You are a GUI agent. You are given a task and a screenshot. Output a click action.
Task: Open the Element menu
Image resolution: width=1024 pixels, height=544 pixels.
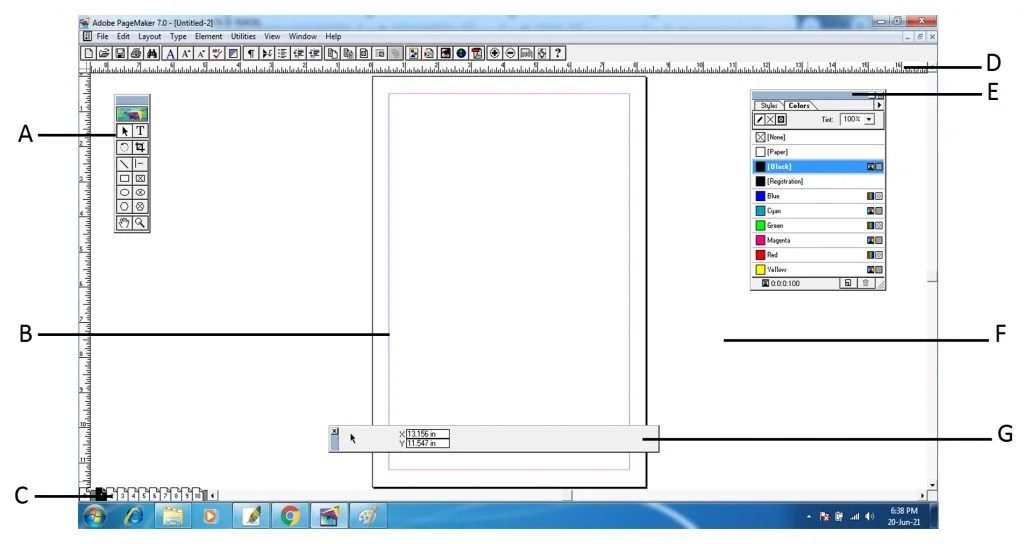[x=208, y=37]
